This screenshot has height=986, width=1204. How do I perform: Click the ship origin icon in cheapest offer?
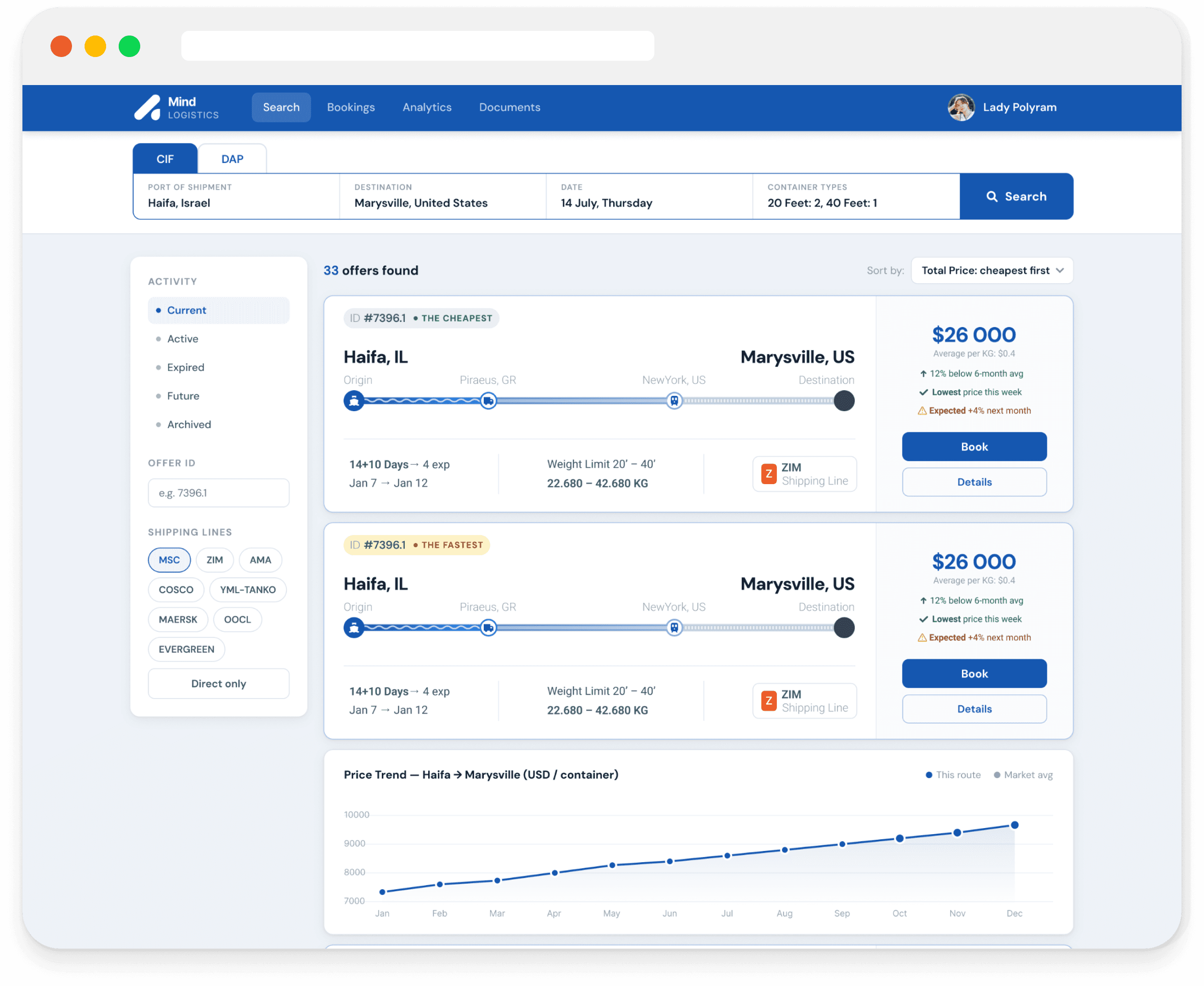(x=354, y=401)
